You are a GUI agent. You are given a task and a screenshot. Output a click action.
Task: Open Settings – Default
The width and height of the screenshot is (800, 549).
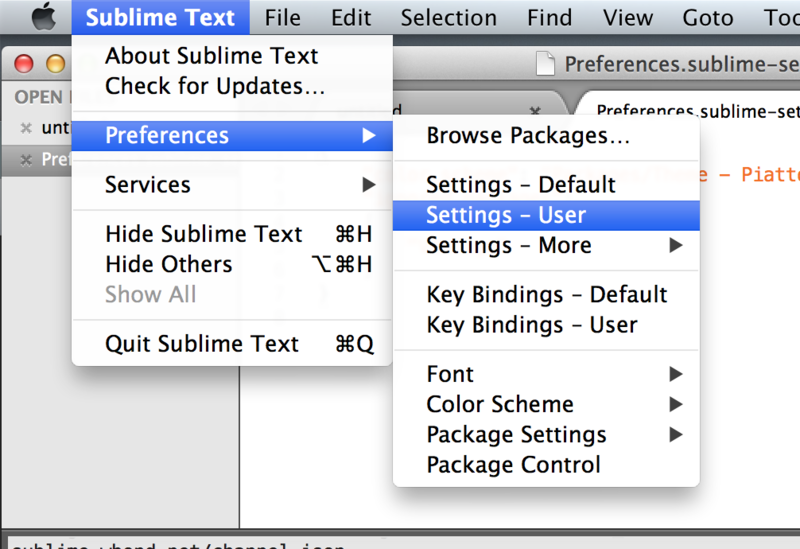(x=546, y=184)
